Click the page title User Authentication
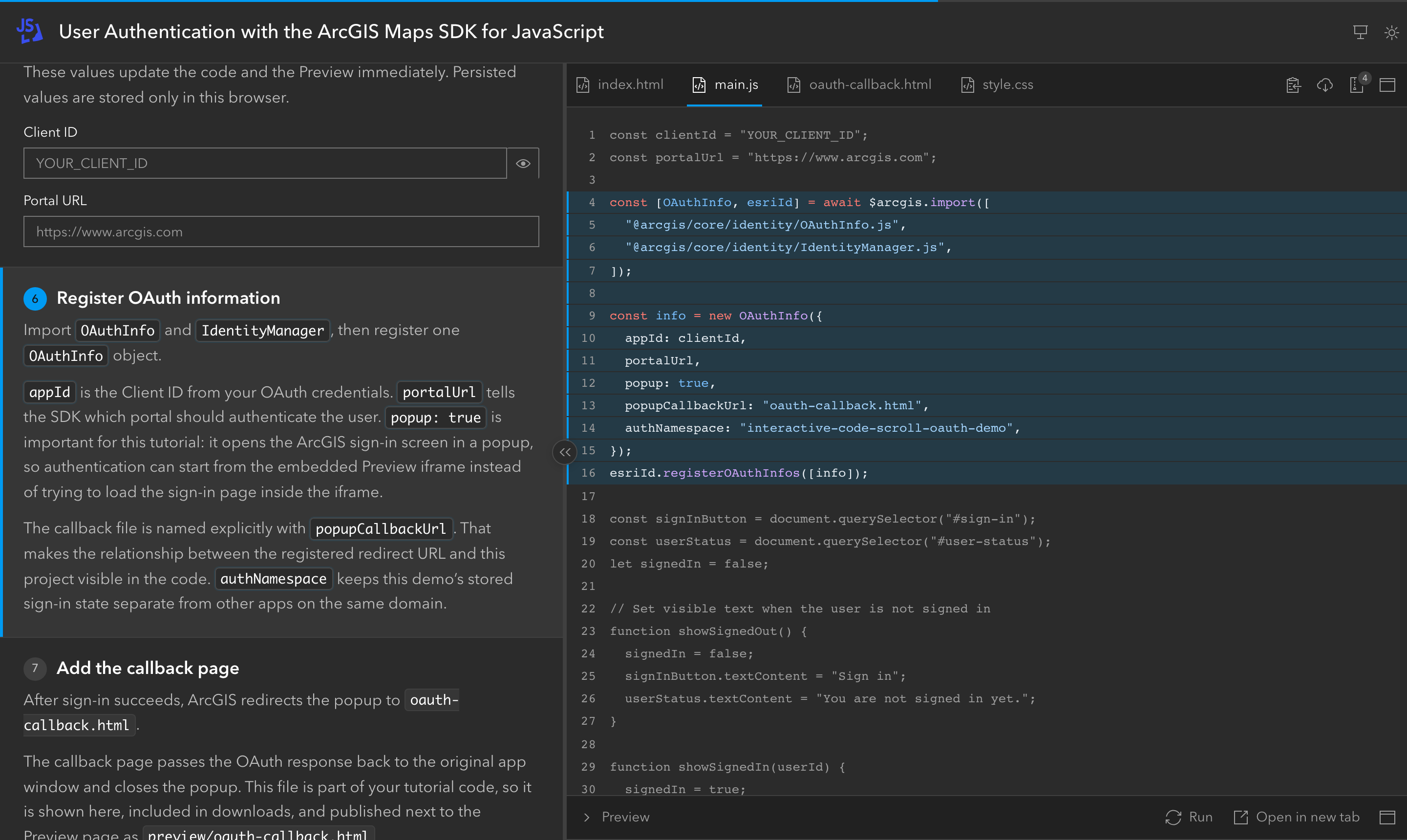Image resolution: width=1407 pixels, height=840 pixels. coord(331,32)
